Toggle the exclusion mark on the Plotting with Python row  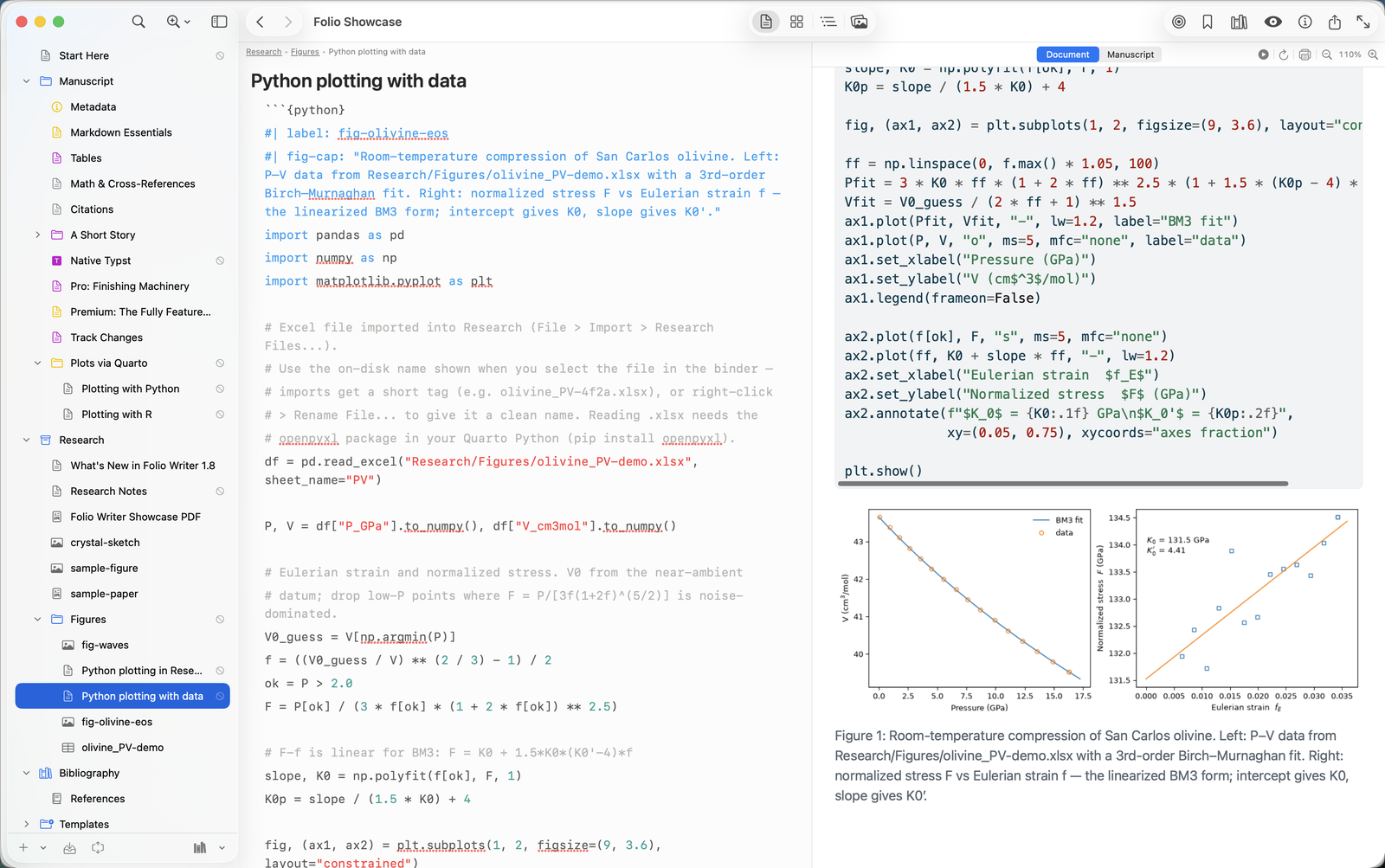[220, 389]
